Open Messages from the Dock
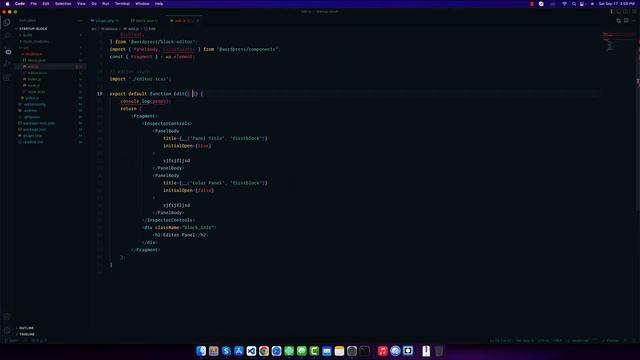Screen dimensions: 640x360 pos(302,351)
